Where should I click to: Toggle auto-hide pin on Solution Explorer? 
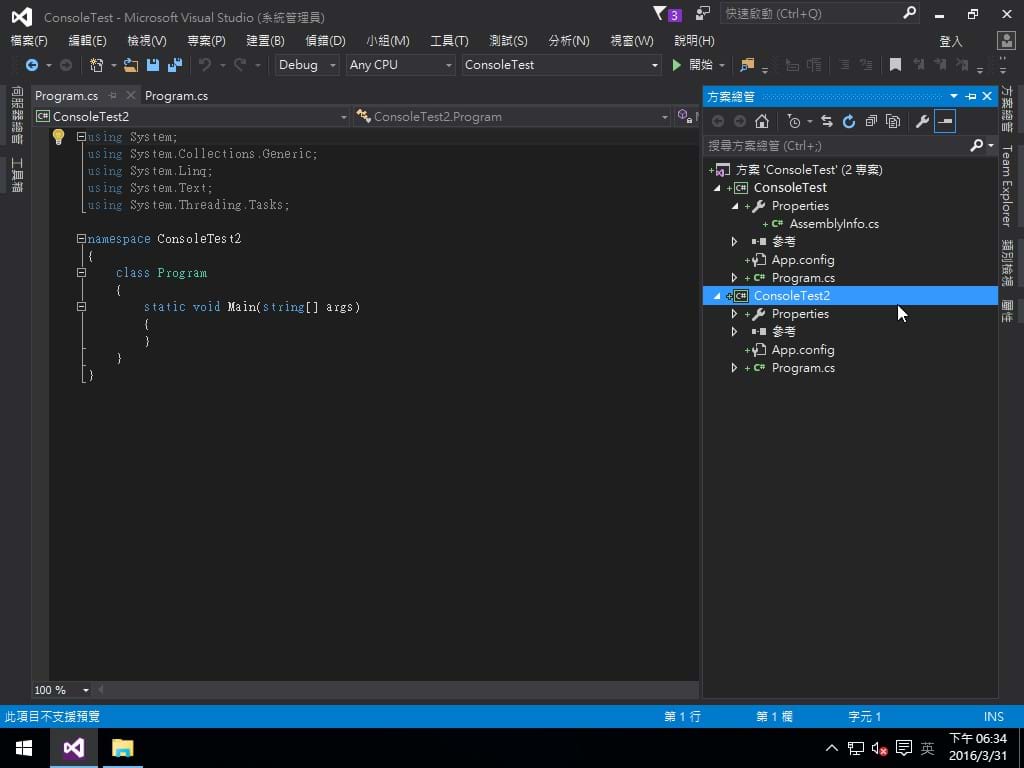(x=970, y=97)
